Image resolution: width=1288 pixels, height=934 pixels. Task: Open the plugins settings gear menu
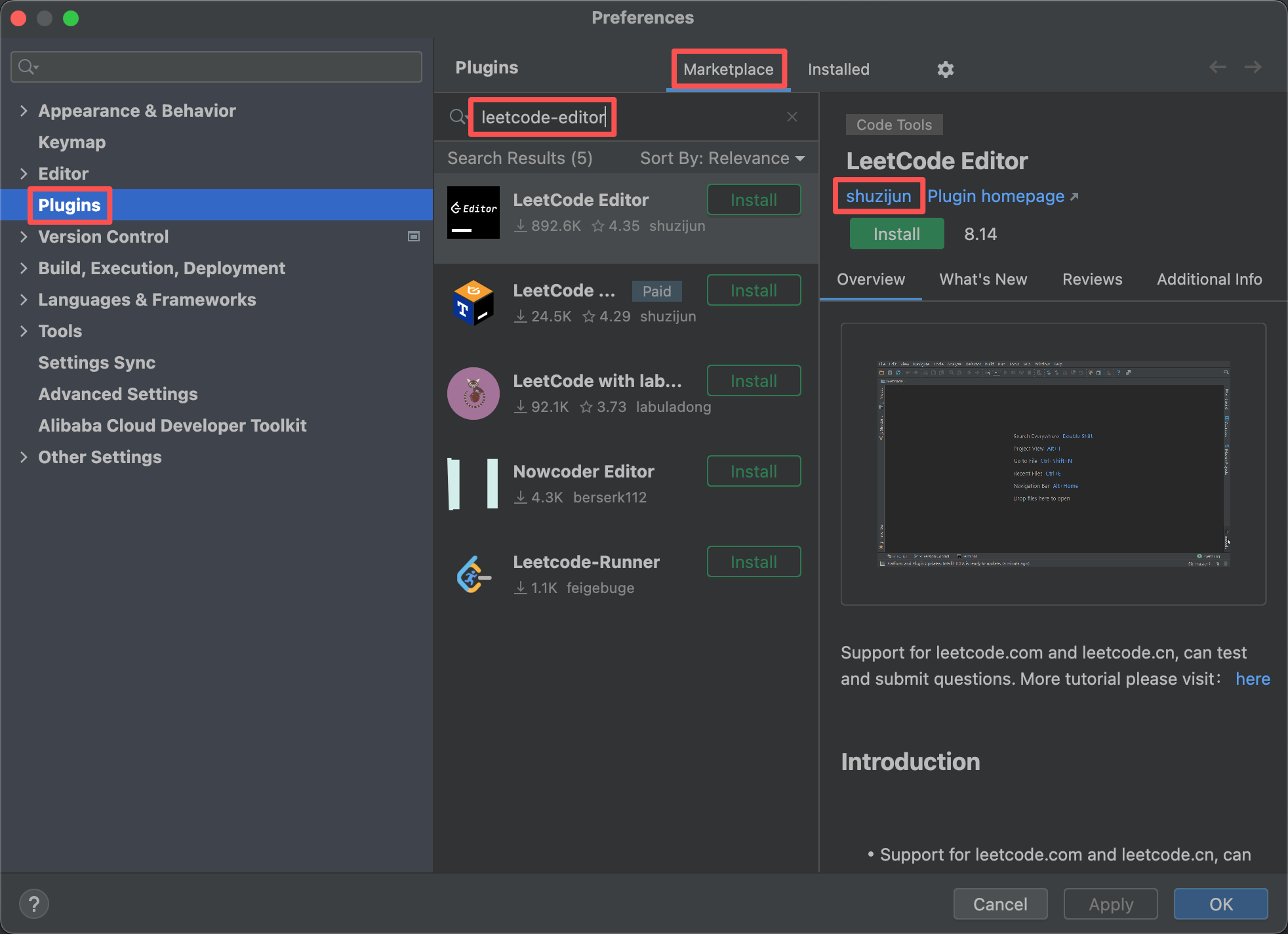pos(945,69)
